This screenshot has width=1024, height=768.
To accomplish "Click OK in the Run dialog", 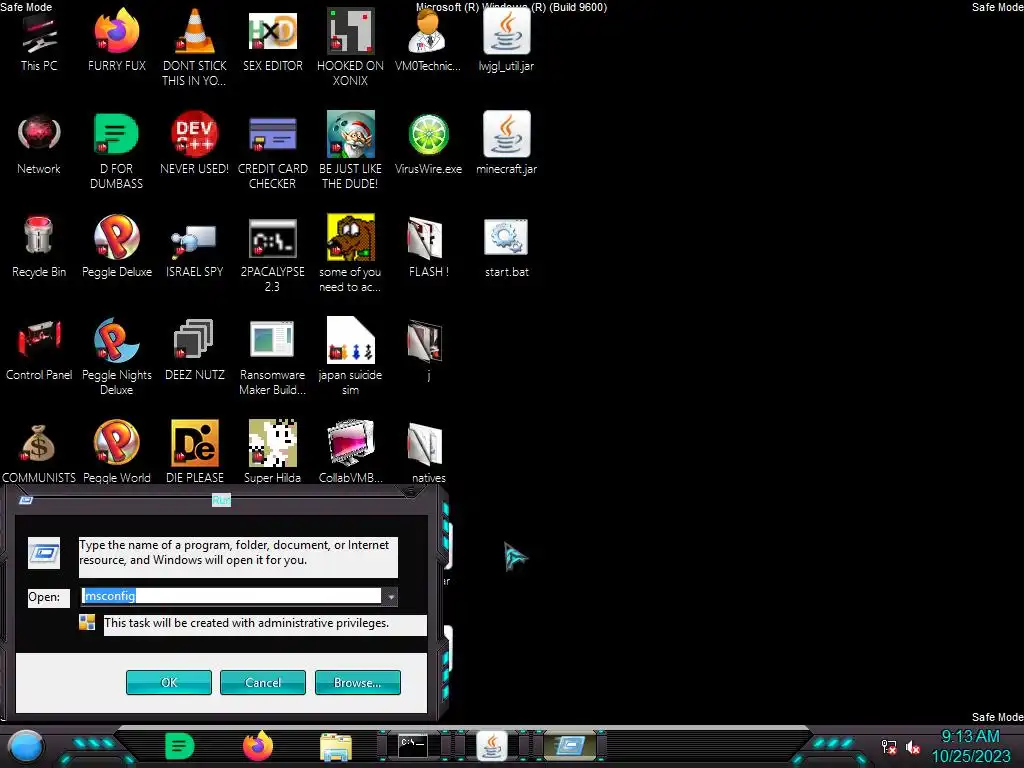I will coord(168,682).
